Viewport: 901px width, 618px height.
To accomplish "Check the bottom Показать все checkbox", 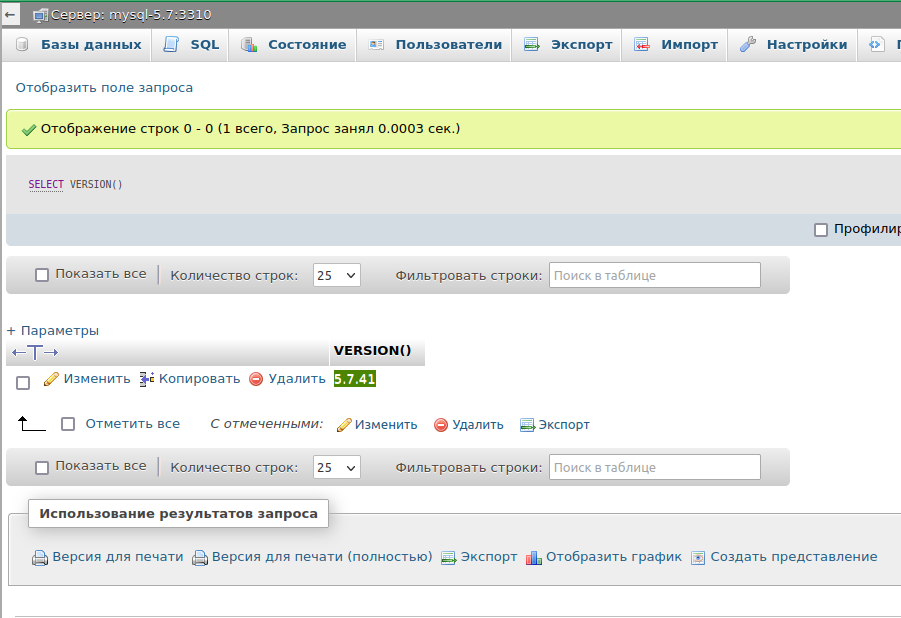I will tap(42, 467).
